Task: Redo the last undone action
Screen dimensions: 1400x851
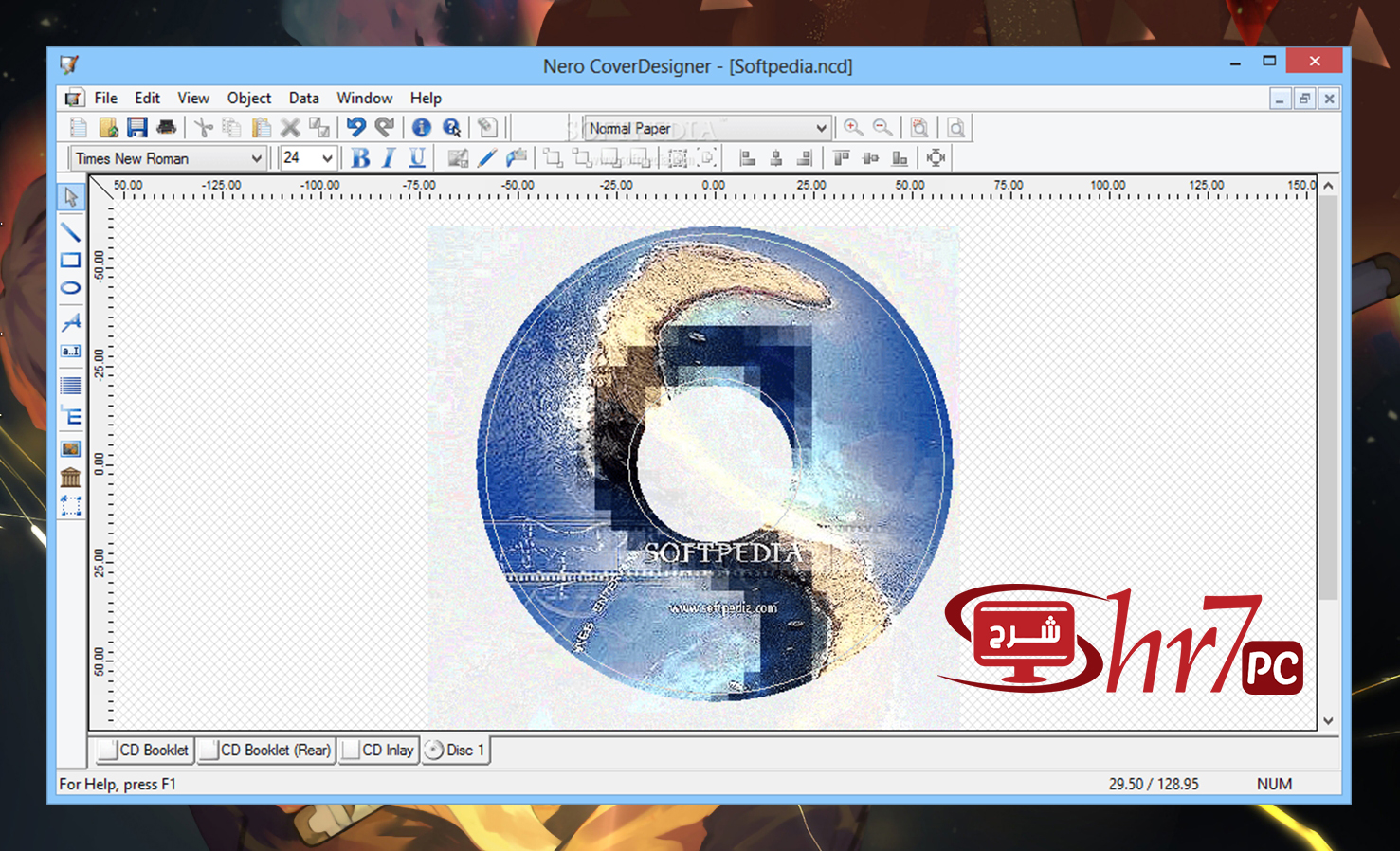Action: point(385,128)
